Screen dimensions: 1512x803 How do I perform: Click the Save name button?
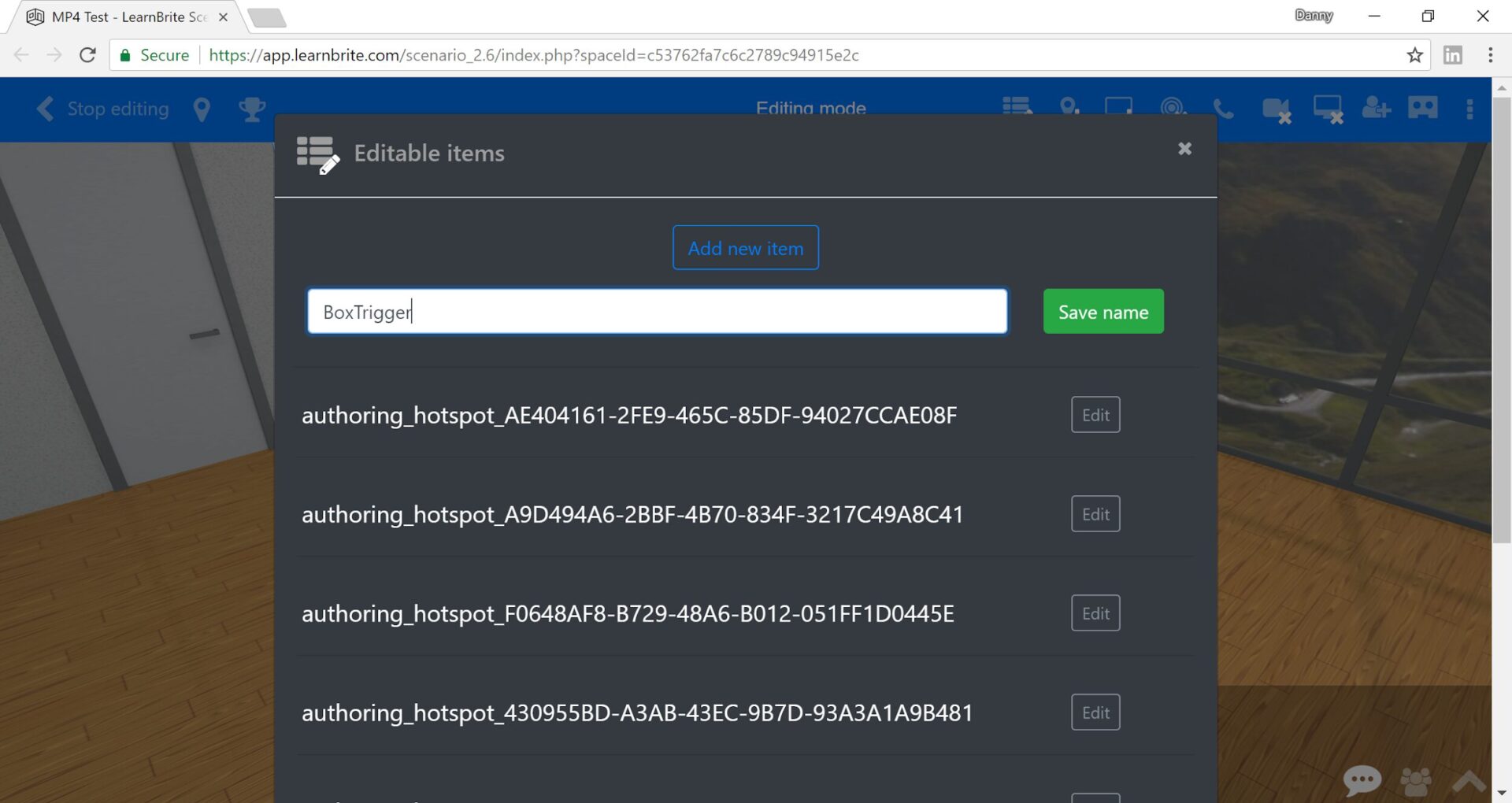(x=1102, y=312)
